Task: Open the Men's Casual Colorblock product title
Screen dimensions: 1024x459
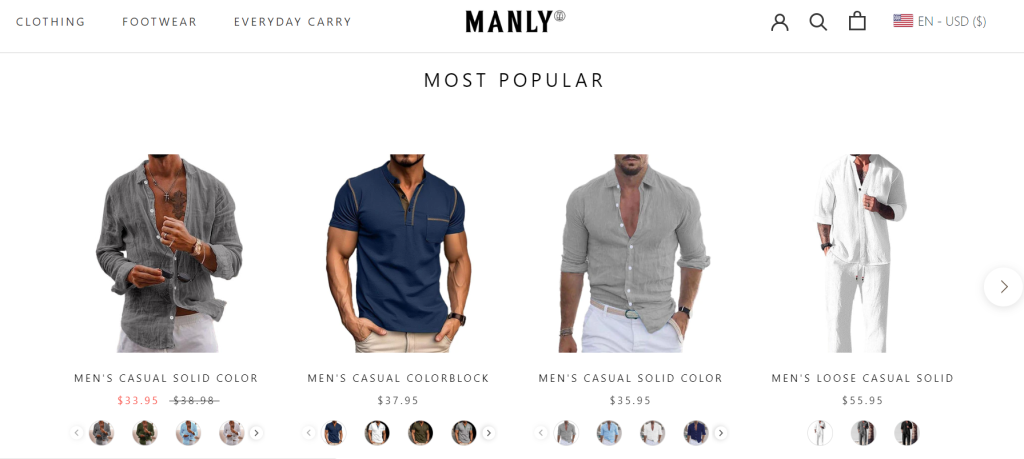Action: coord(398,378)
